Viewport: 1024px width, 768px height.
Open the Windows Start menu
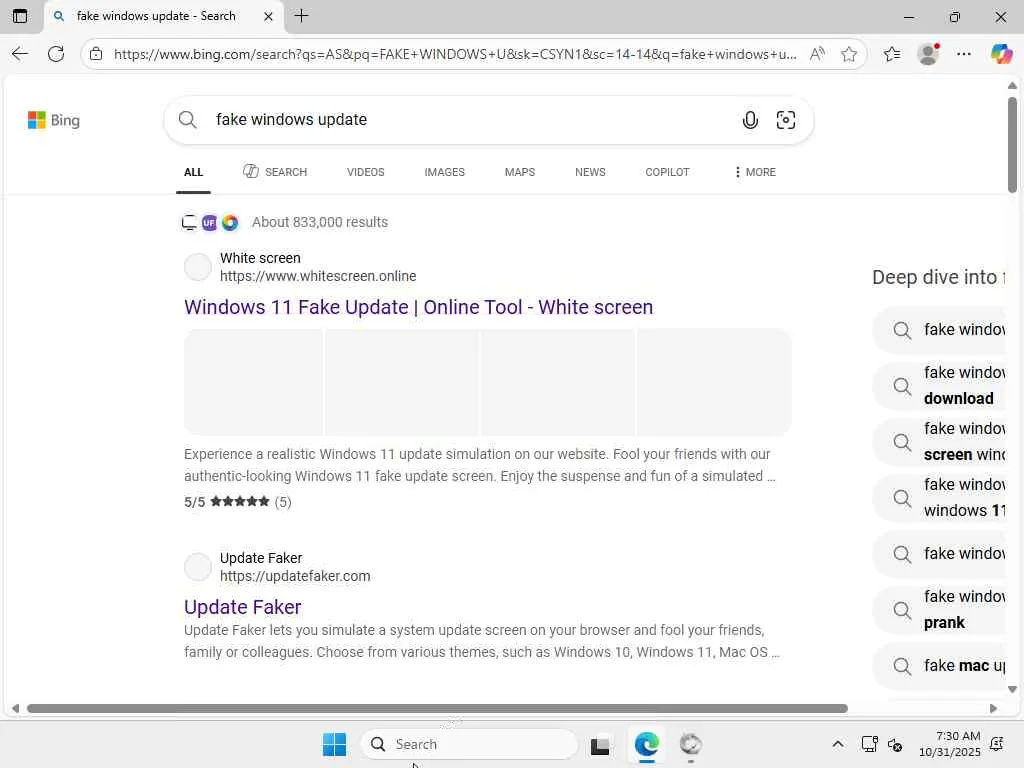tap(334, 744)
